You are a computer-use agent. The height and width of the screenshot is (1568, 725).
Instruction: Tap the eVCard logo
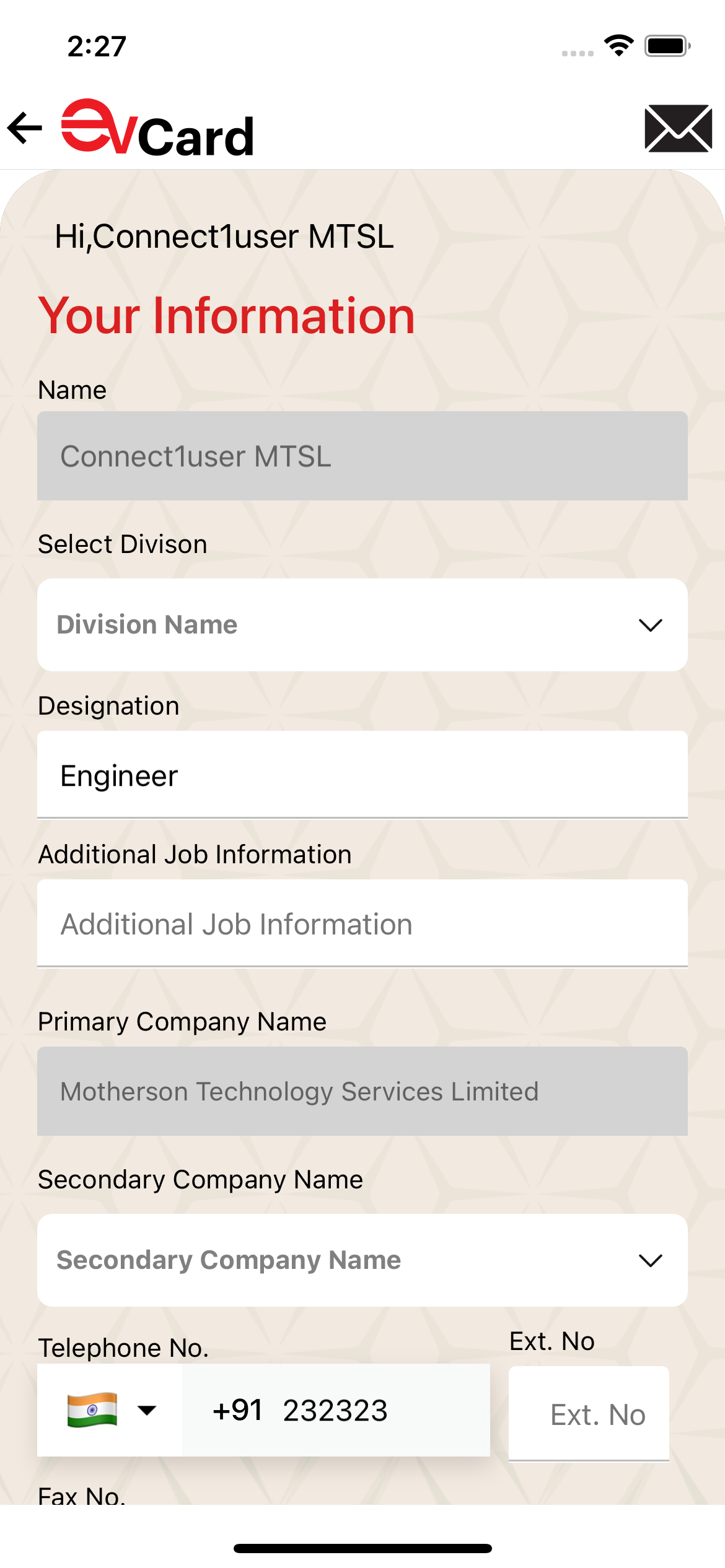pyautogui.click(x=158, y=129)
